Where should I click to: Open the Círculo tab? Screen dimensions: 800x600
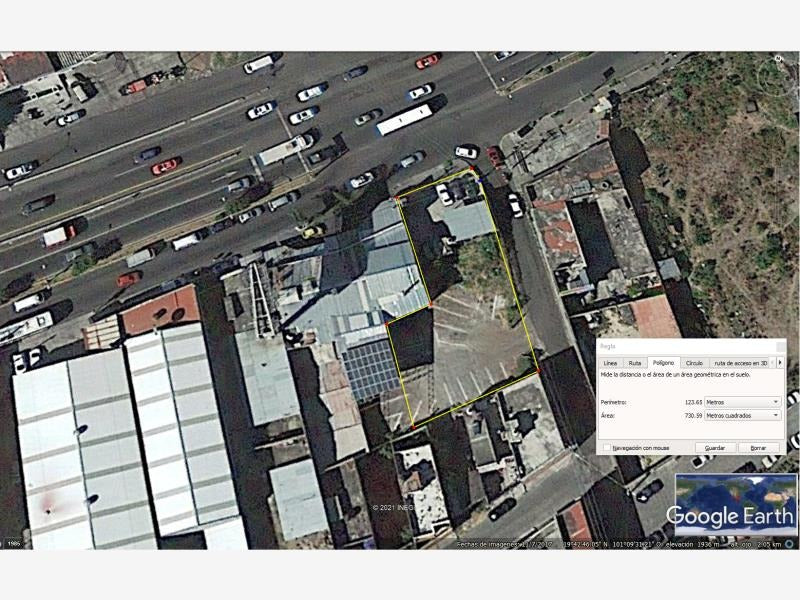click(x=694, y=363)
